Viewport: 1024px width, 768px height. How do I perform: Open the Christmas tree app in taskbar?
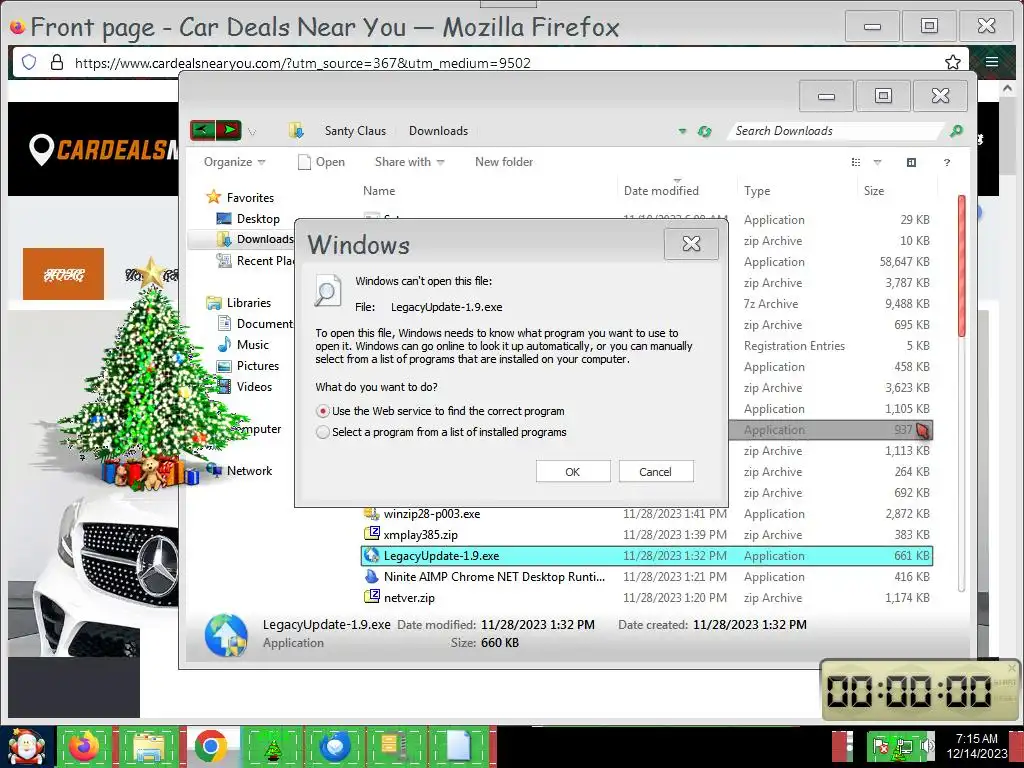coord(272,746)
